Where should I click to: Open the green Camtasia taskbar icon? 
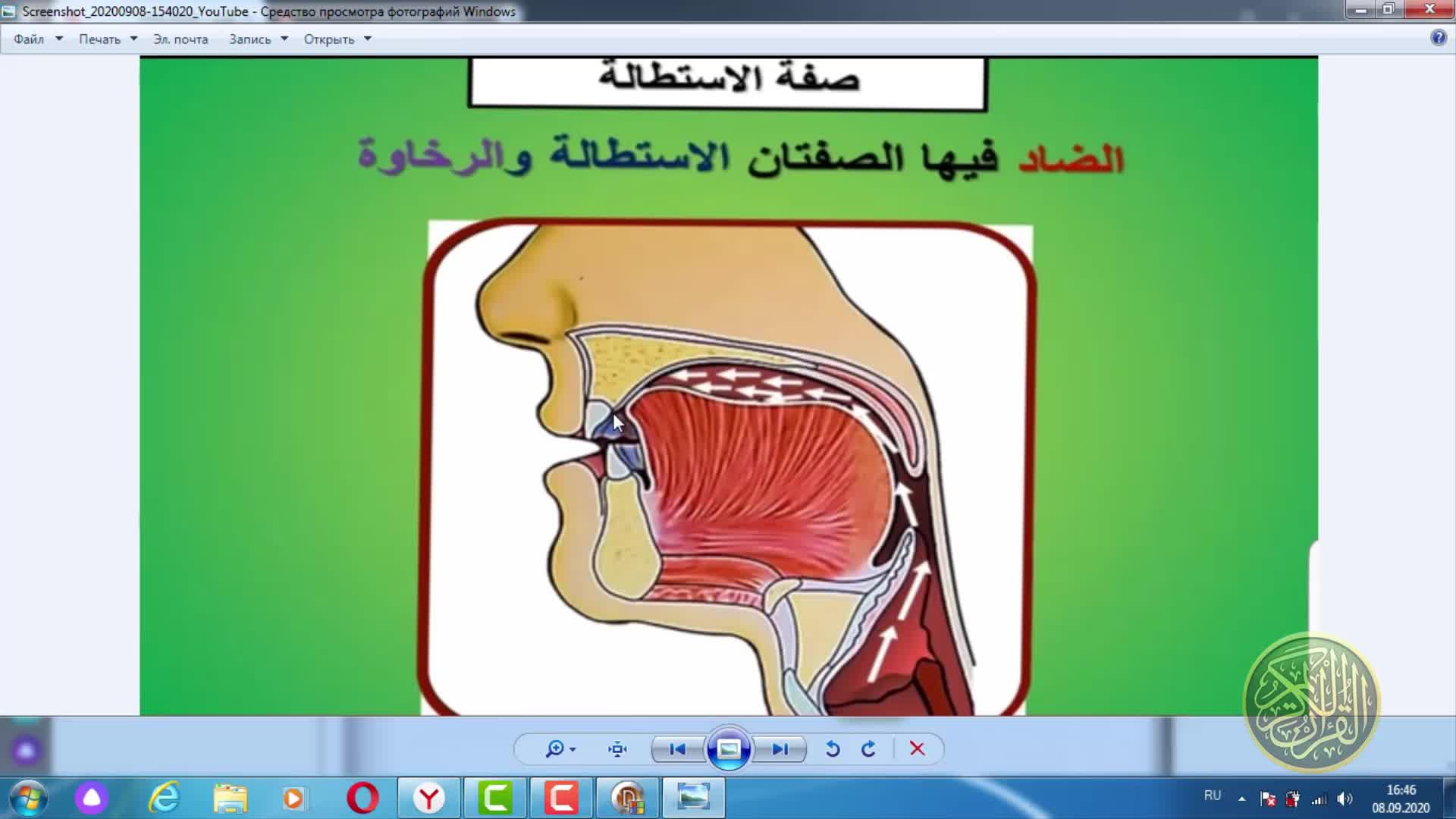[495, 799]
